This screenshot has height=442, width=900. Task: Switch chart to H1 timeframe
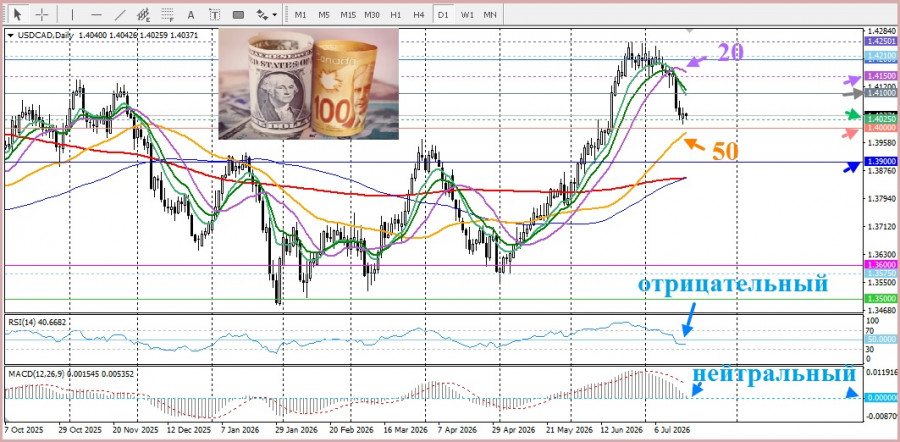coord(395,14)
